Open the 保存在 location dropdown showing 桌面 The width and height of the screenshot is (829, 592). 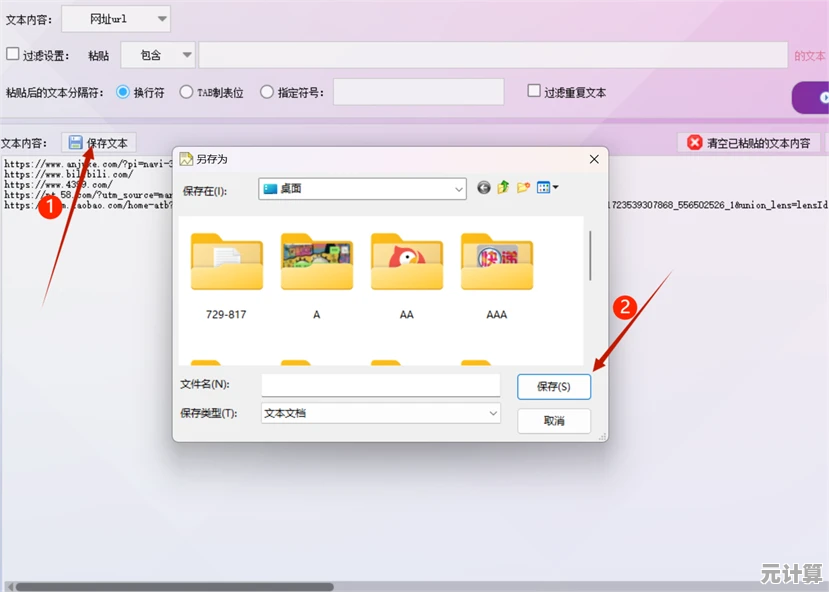[362, 189]
